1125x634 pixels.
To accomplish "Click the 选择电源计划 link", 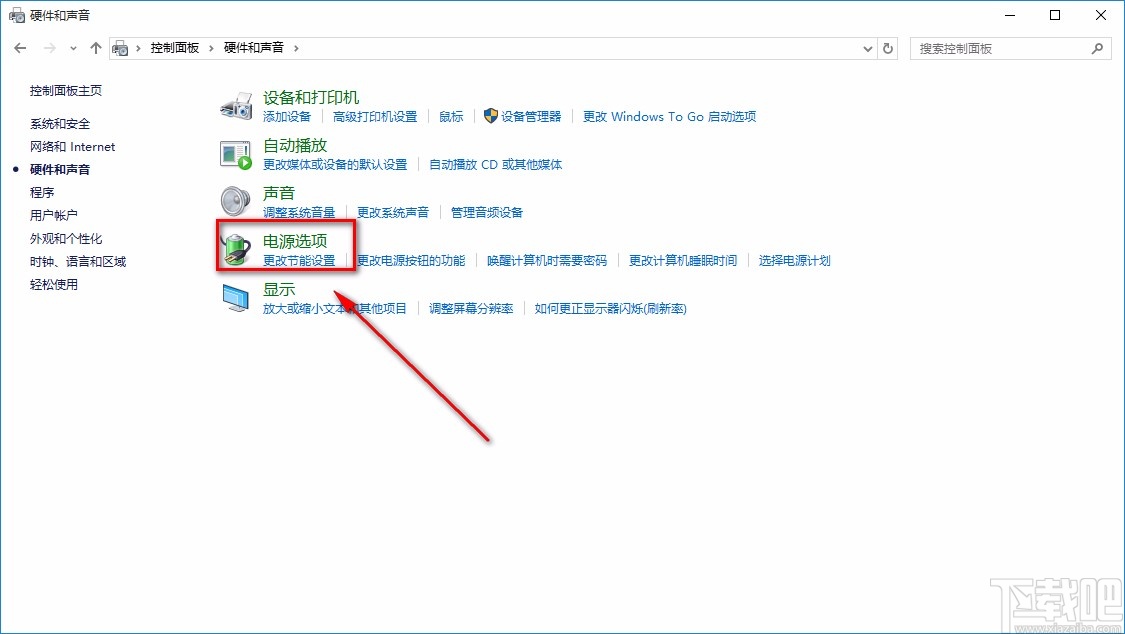I will (793, 260).
